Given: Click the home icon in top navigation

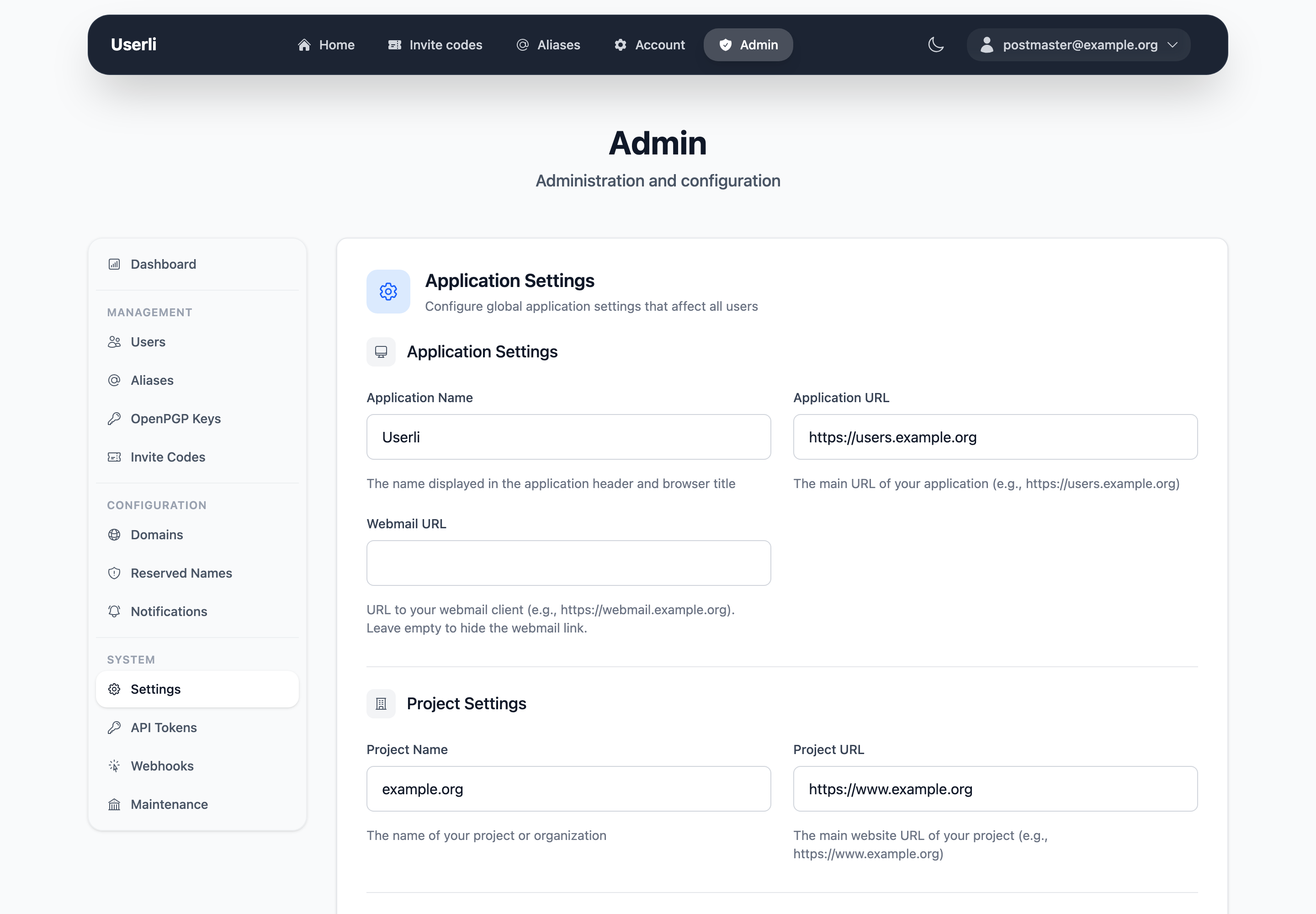Looking at the screenshot, I should 304,45.
